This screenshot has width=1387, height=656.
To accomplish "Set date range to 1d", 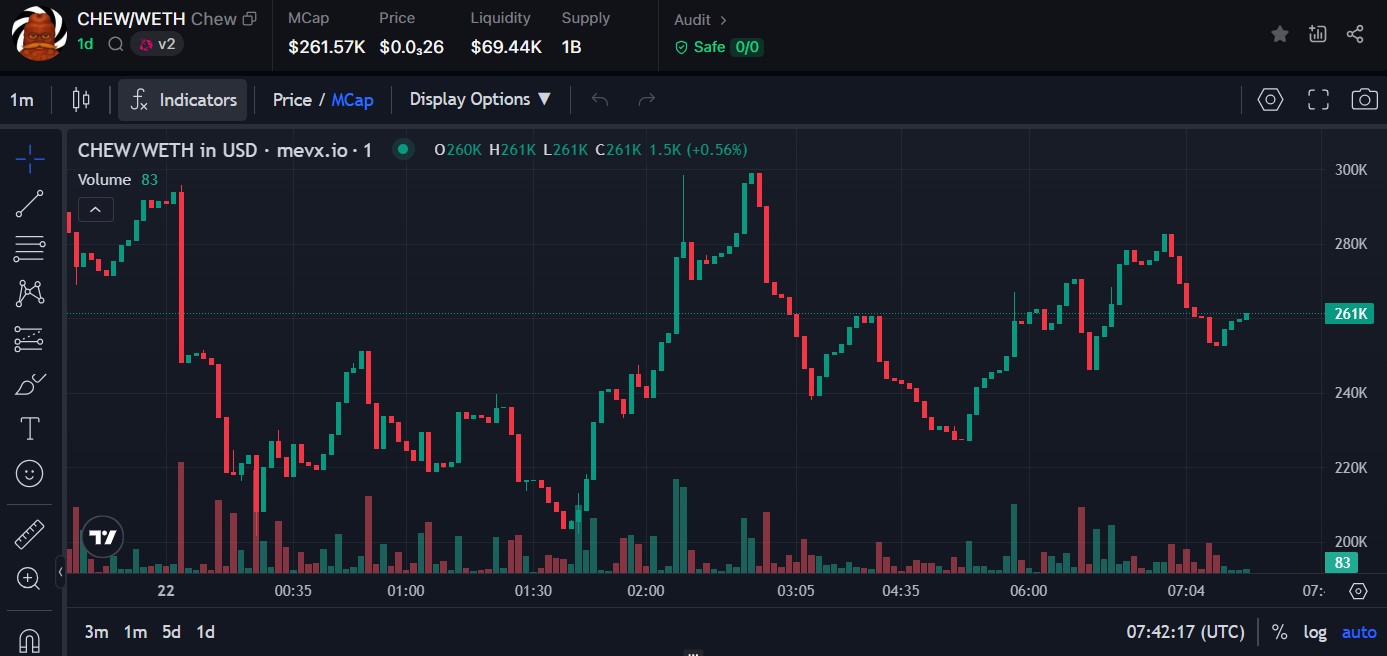I will [205, 632].
